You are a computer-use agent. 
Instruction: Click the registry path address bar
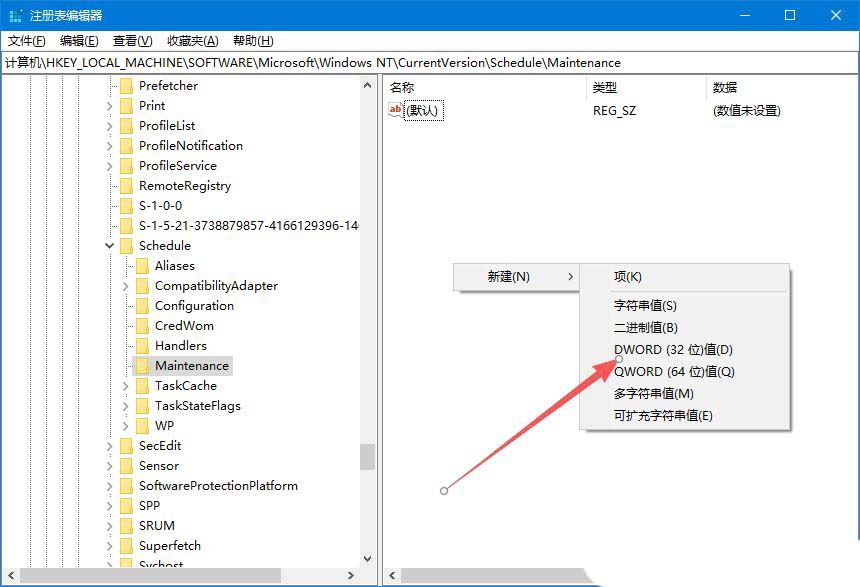tap(430, 63)
